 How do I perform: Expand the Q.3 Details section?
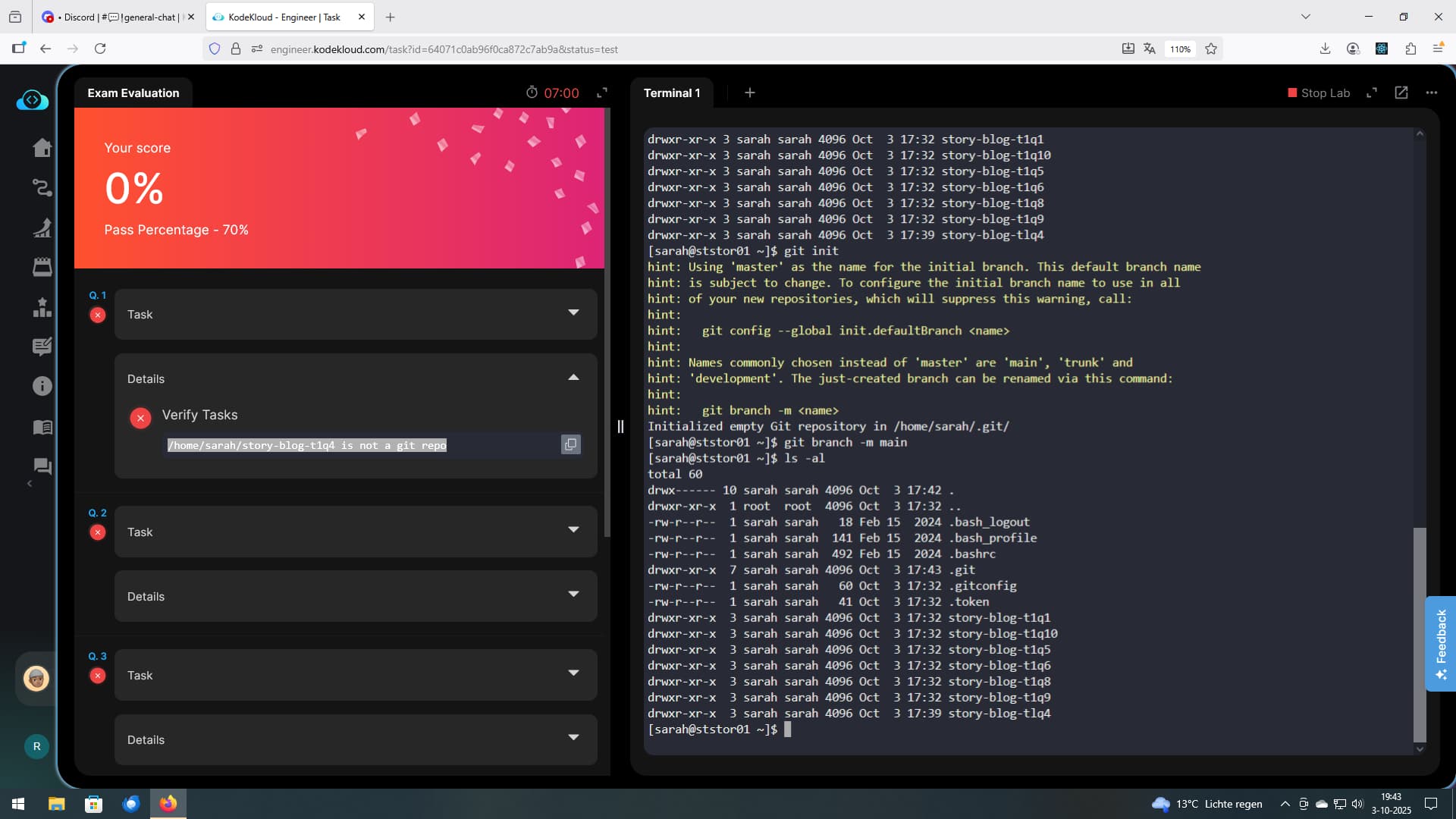click(573, 738)
